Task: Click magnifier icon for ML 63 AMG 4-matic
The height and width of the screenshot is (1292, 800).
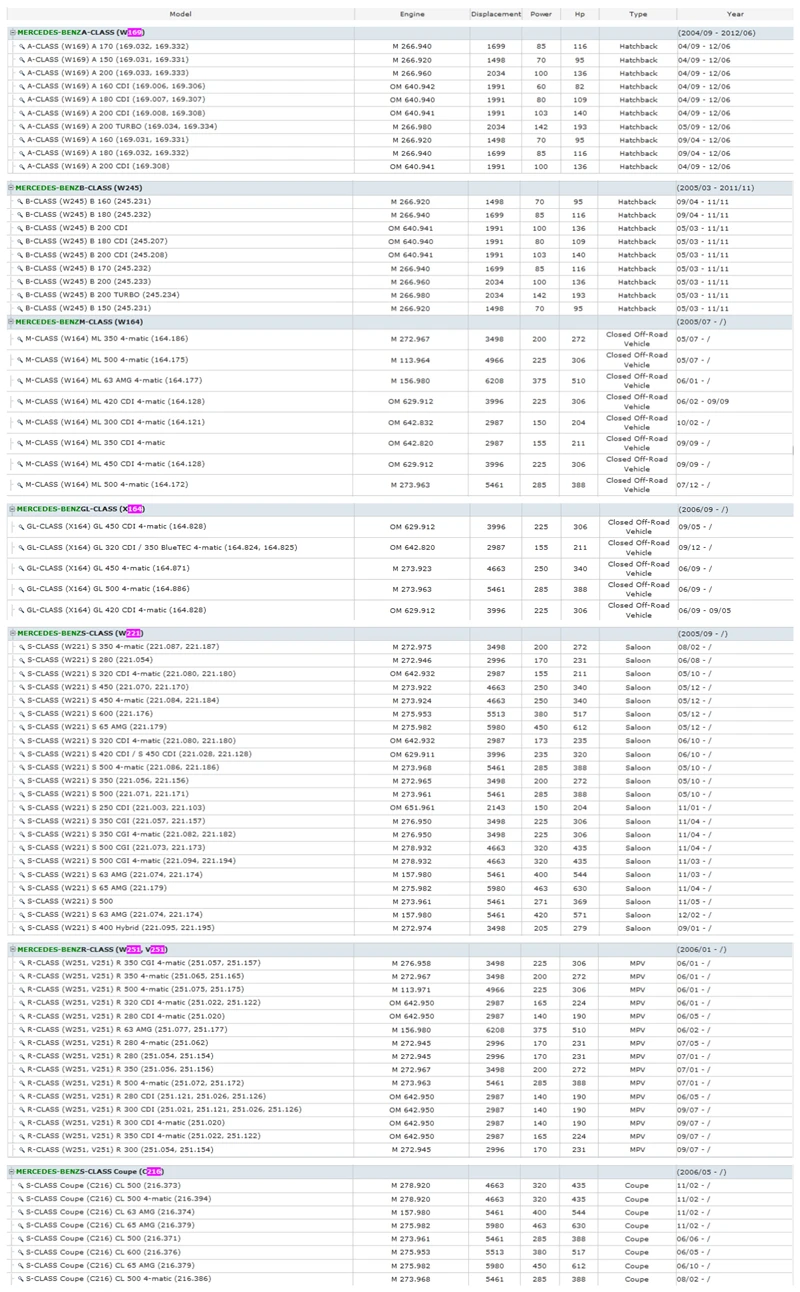Action: point(21,380)
